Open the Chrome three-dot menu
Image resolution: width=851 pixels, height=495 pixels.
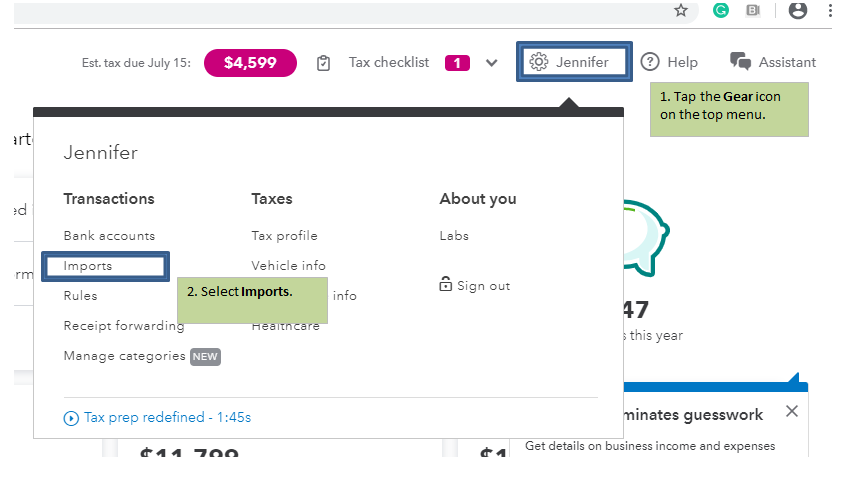tap(831, 10)
